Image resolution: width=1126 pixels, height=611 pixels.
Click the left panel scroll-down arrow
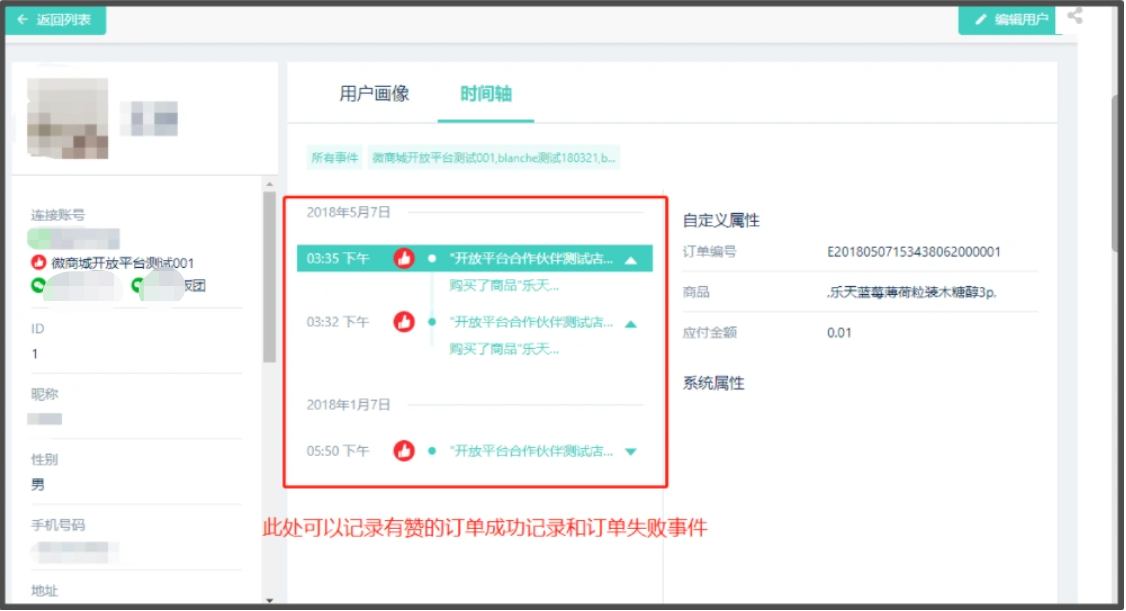pos(269,600)
